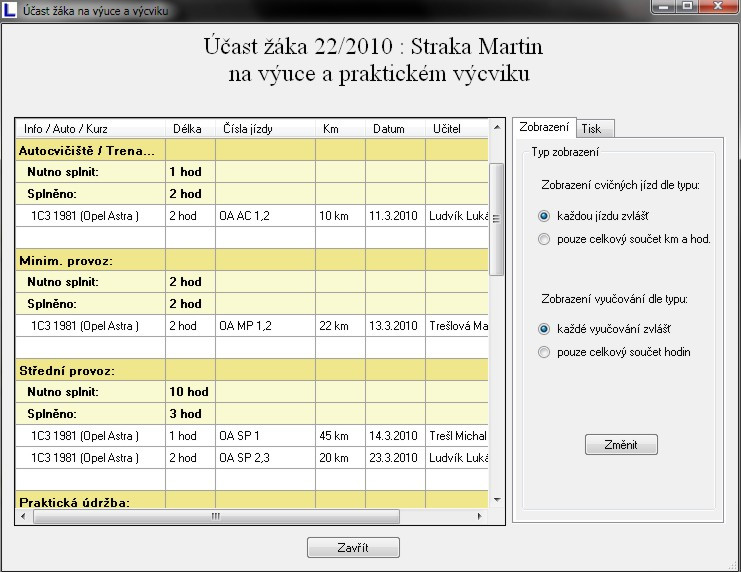
Task: Close the window with X
Action: click(x=718, y=7)
